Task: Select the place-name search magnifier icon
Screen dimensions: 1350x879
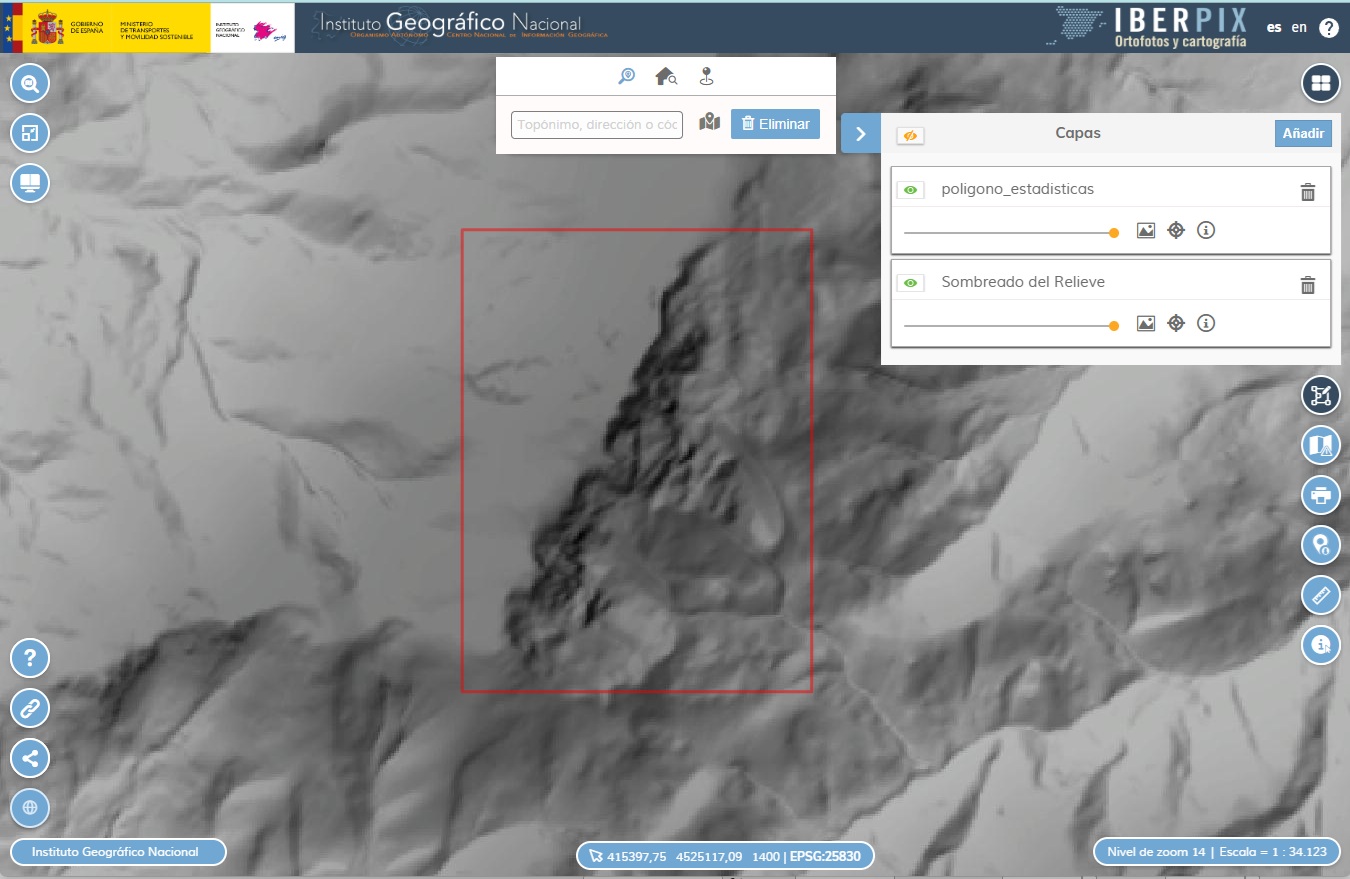Action: pyautogui.click(x=627, y=76)
